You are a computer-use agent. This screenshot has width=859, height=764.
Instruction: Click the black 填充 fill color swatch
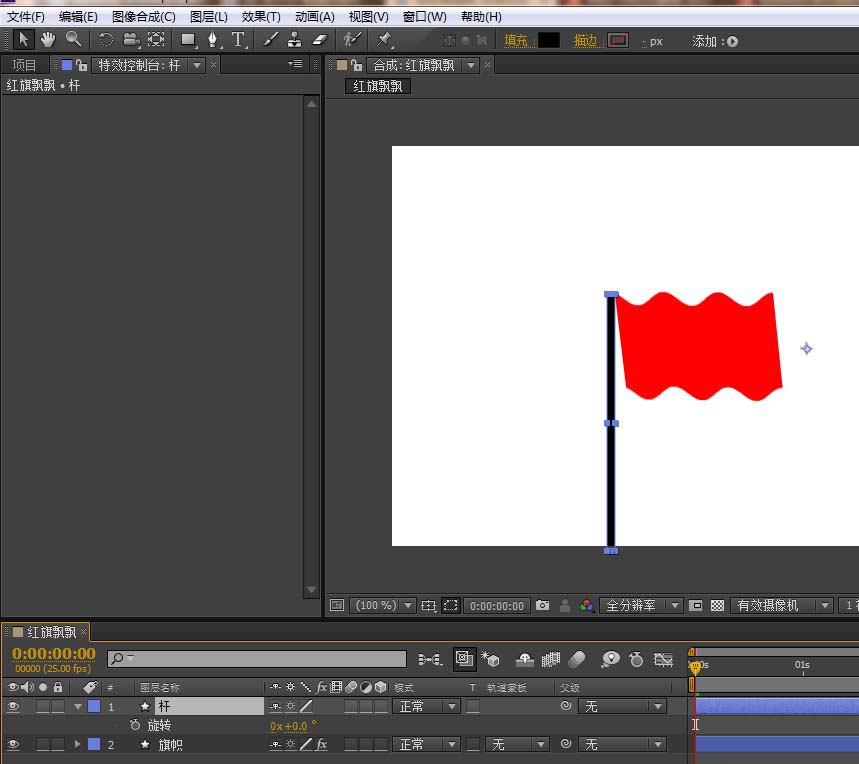549,40
